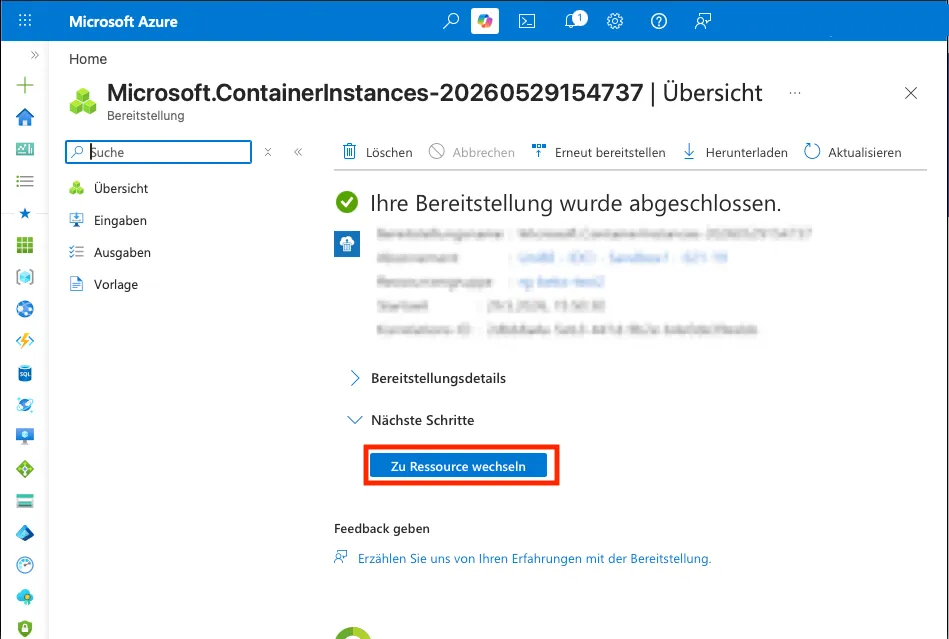Focus the Suche search field
The width and height of the screenshot is (949, 639).
pos(159,152)
